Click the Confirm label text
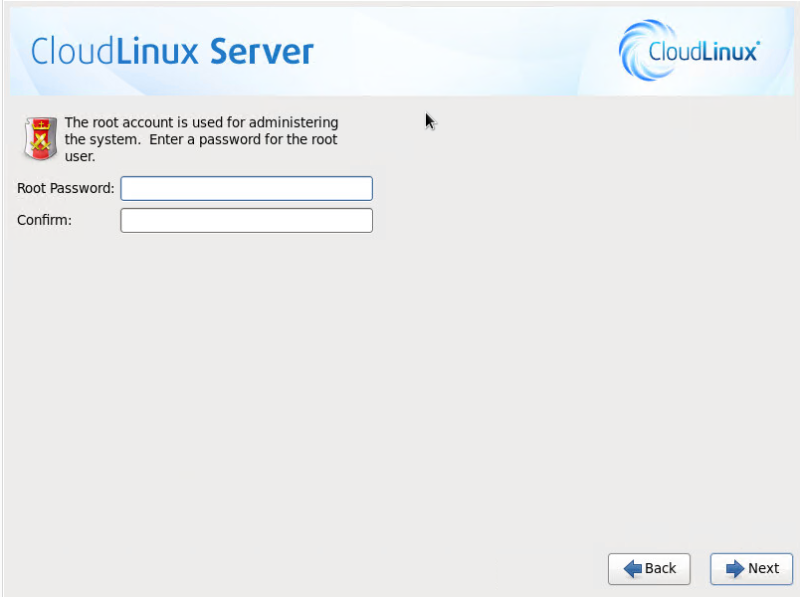 pyautogui.click(x=43, y=220)
